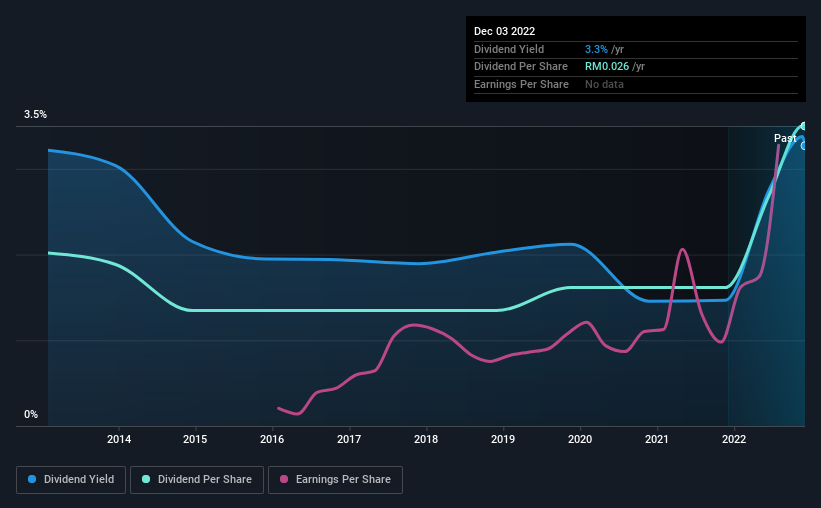This screenshot has height=508, width=821.
Task: Click the 3.5% y-axis label
Action: 35,114
